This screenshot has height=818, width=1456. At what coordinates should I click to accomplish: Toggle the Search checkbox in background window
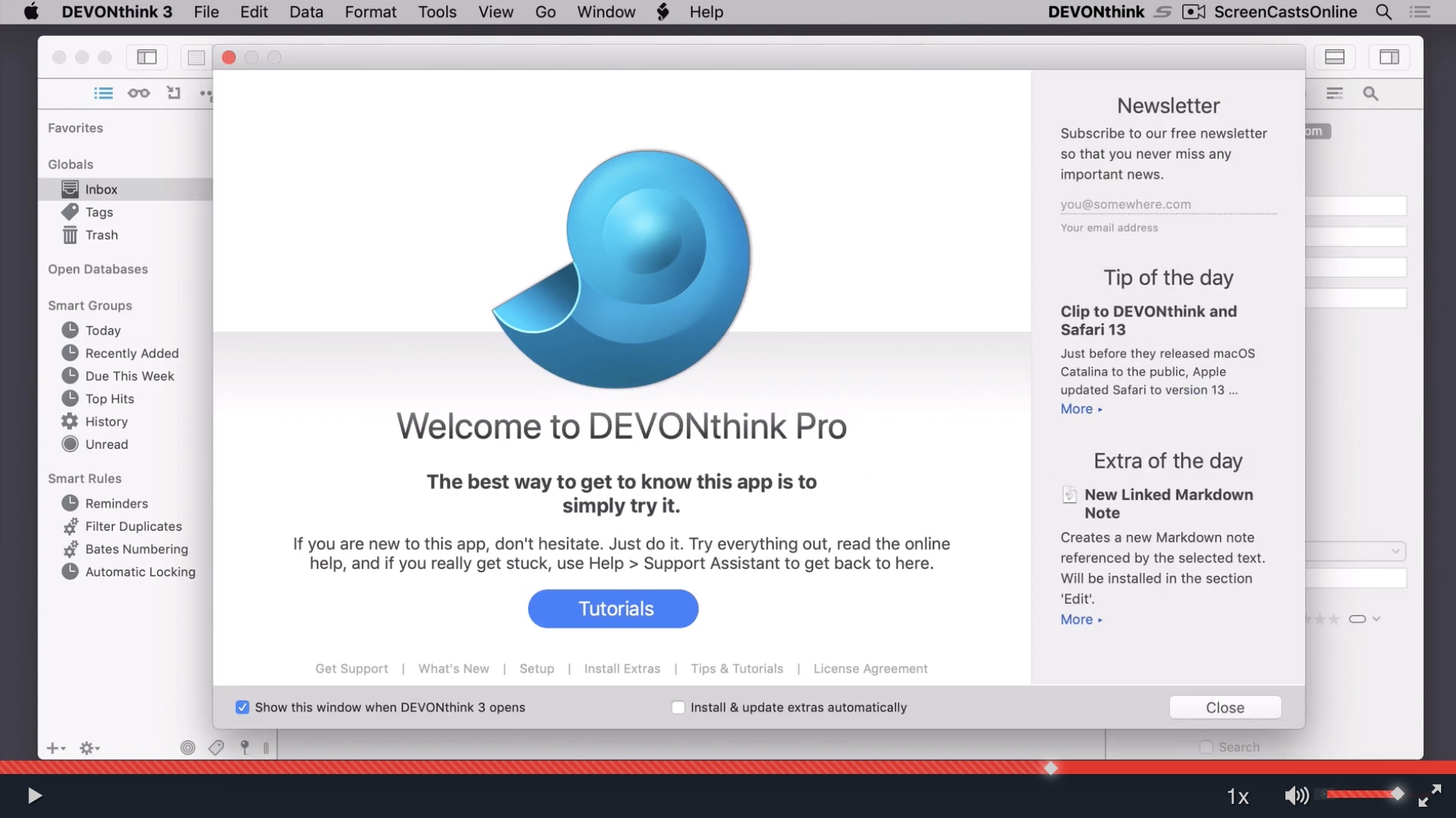coord(1206,746)
